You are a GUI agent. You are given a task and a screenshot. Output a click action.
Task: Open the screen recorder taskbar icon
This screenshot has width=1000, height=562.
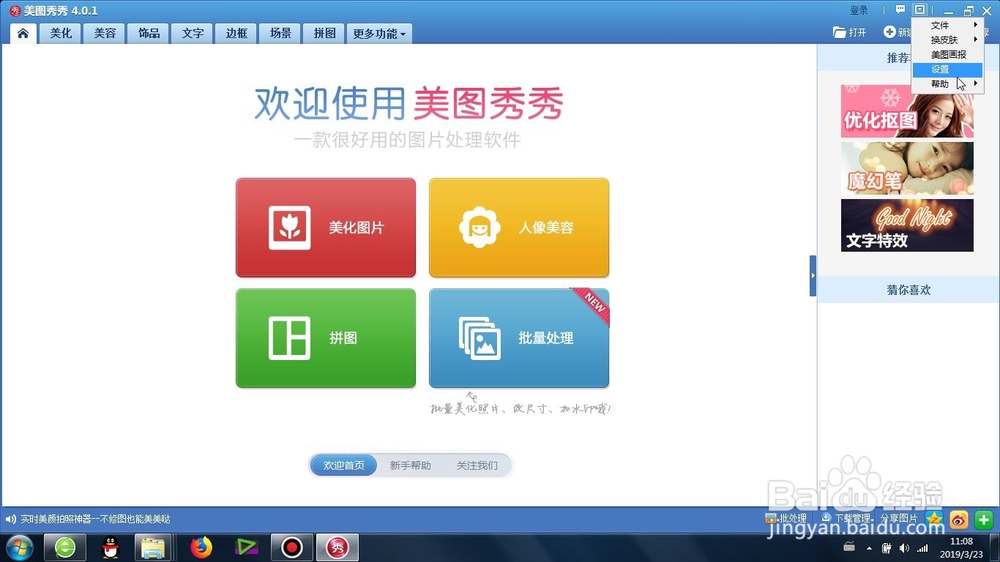292,547
